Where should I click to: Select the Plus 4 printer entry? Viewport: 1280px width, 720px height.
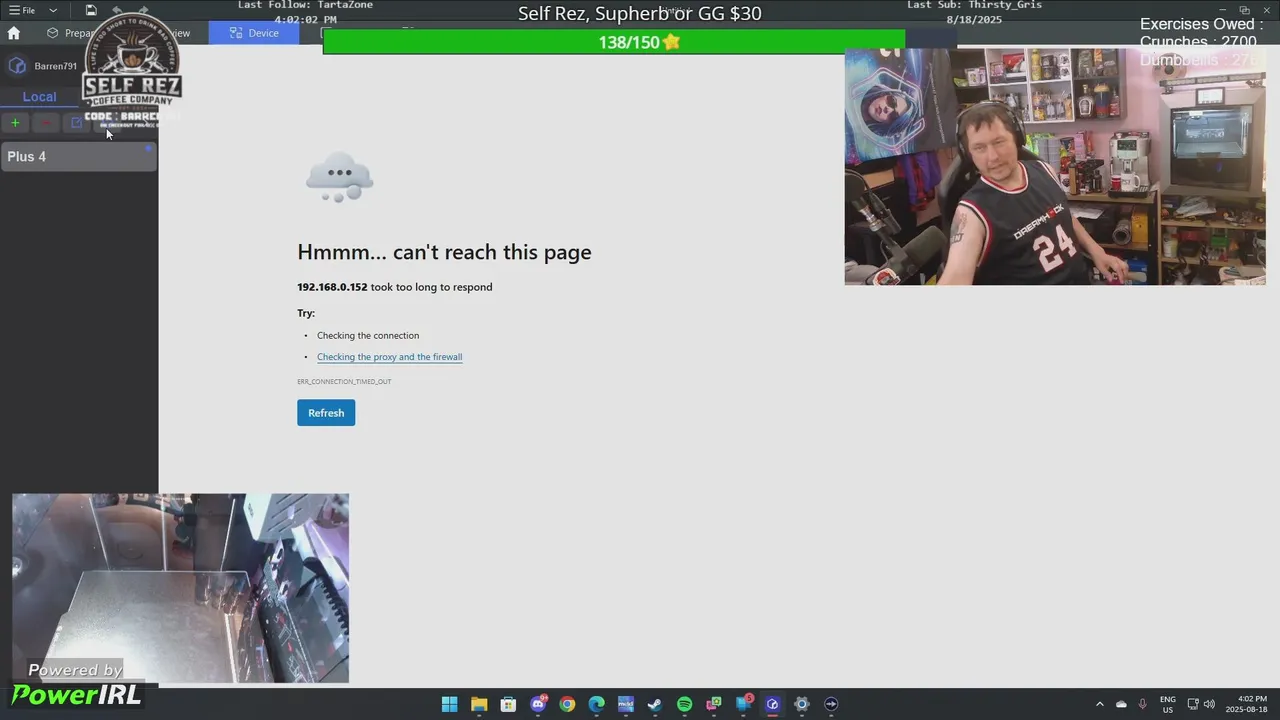tap(79, 156)
